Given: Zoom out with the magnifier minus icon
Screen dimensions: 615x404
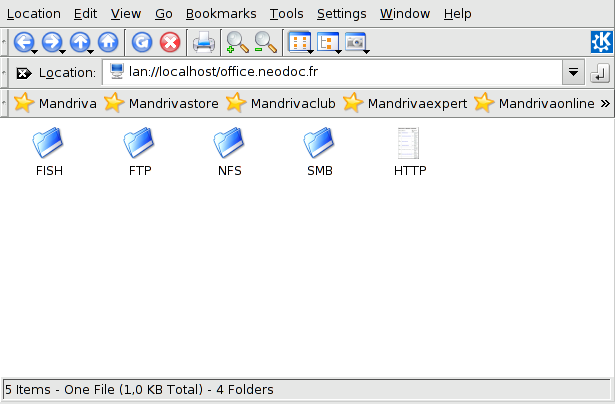Looking at the screenshot, I should click(x=265, y=42).
